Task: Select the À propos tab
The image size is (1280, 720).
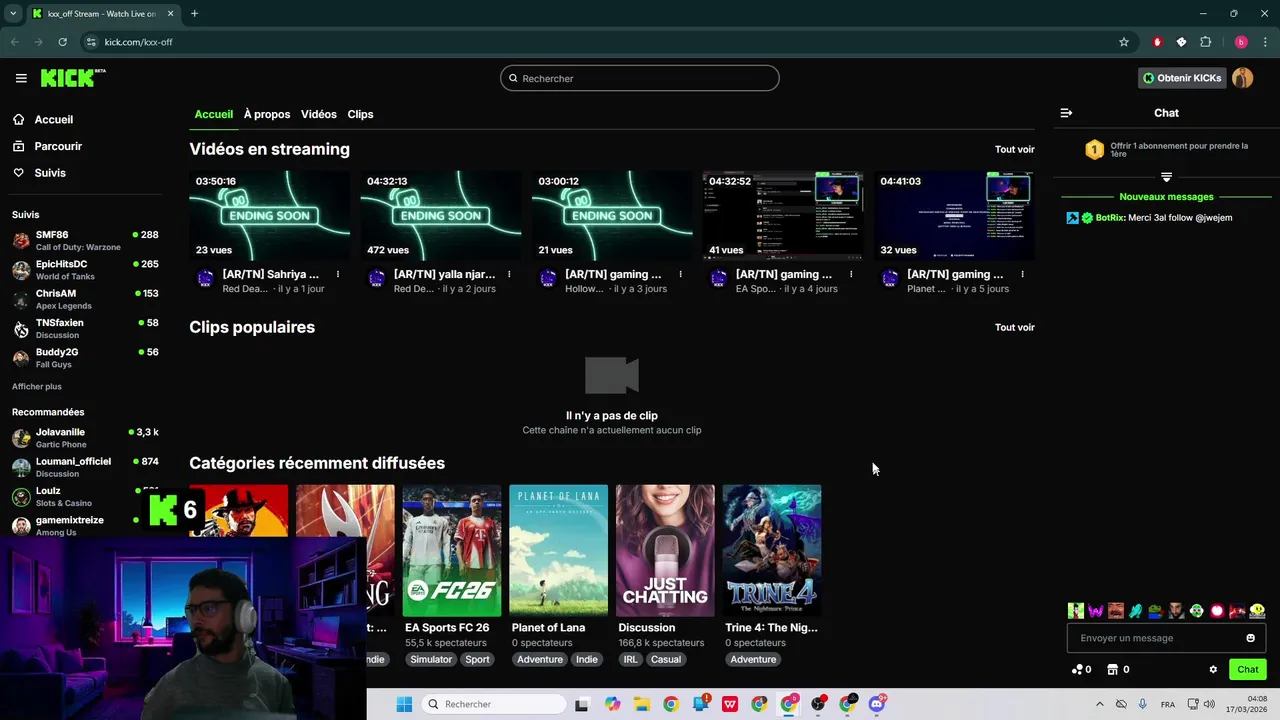Action: (x=267, y=114)
